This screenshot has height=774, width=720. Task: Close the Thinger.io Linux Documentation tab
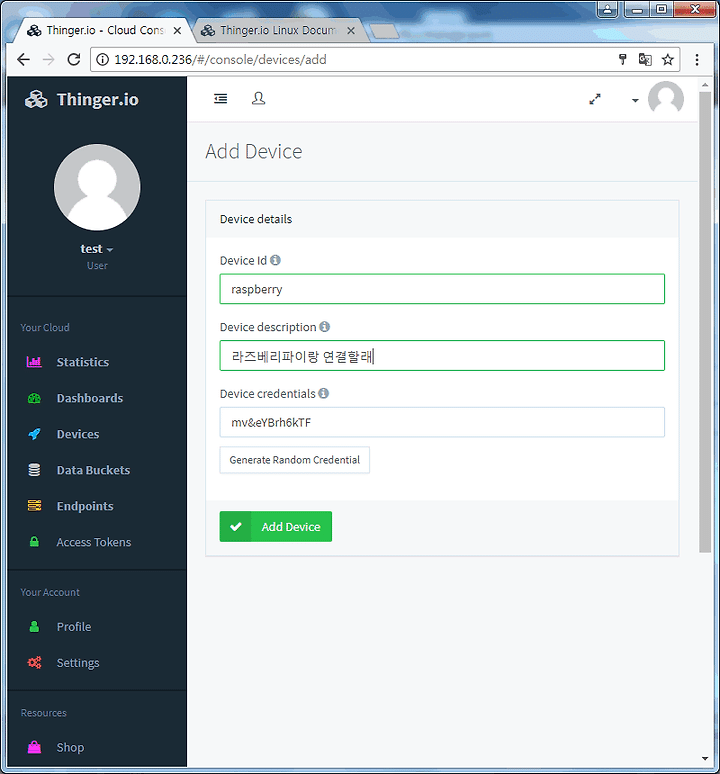(x=351, y=31)
